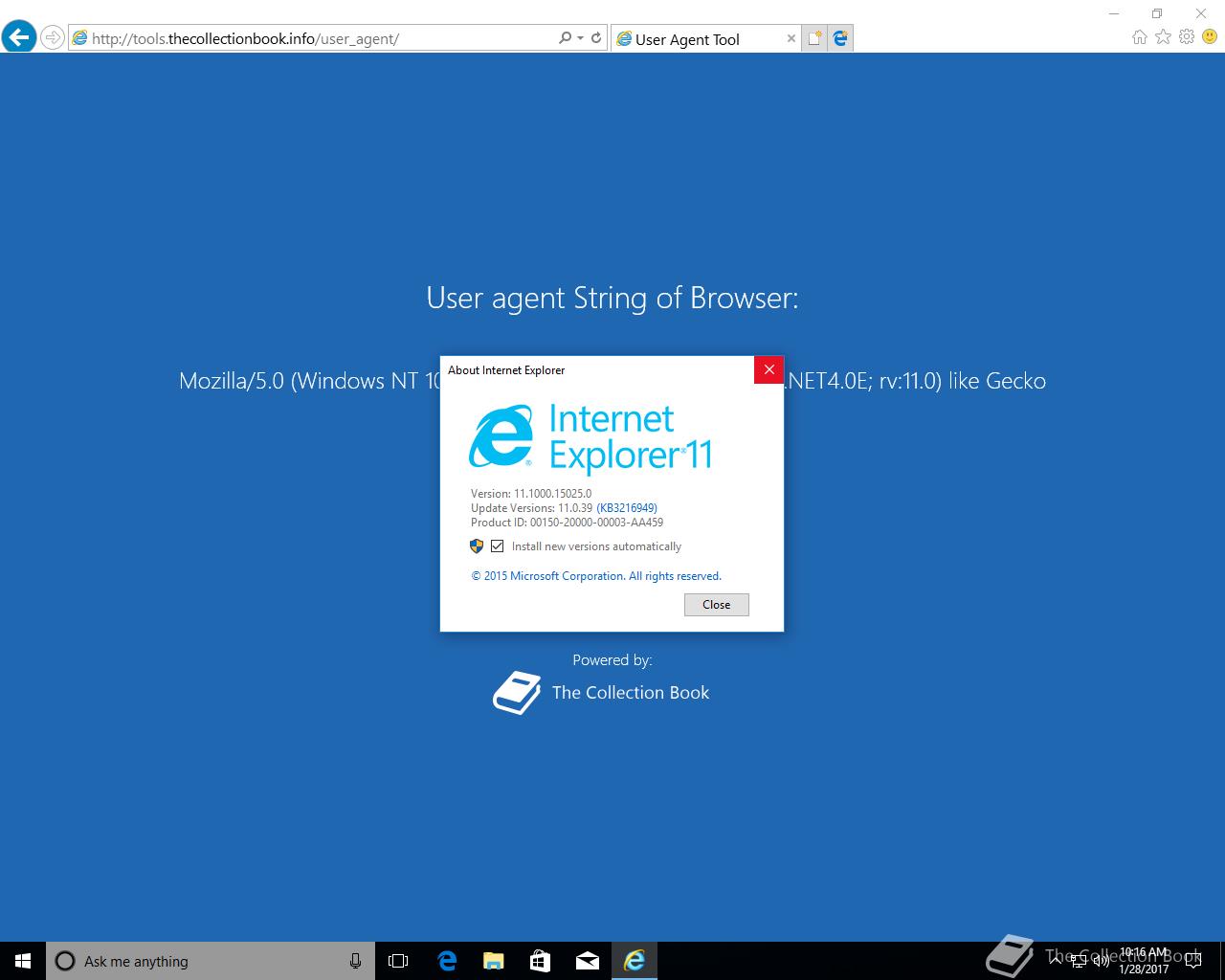Open the Store icon on taskbar
Screen dimensions: 1225x980
[540, 961]
